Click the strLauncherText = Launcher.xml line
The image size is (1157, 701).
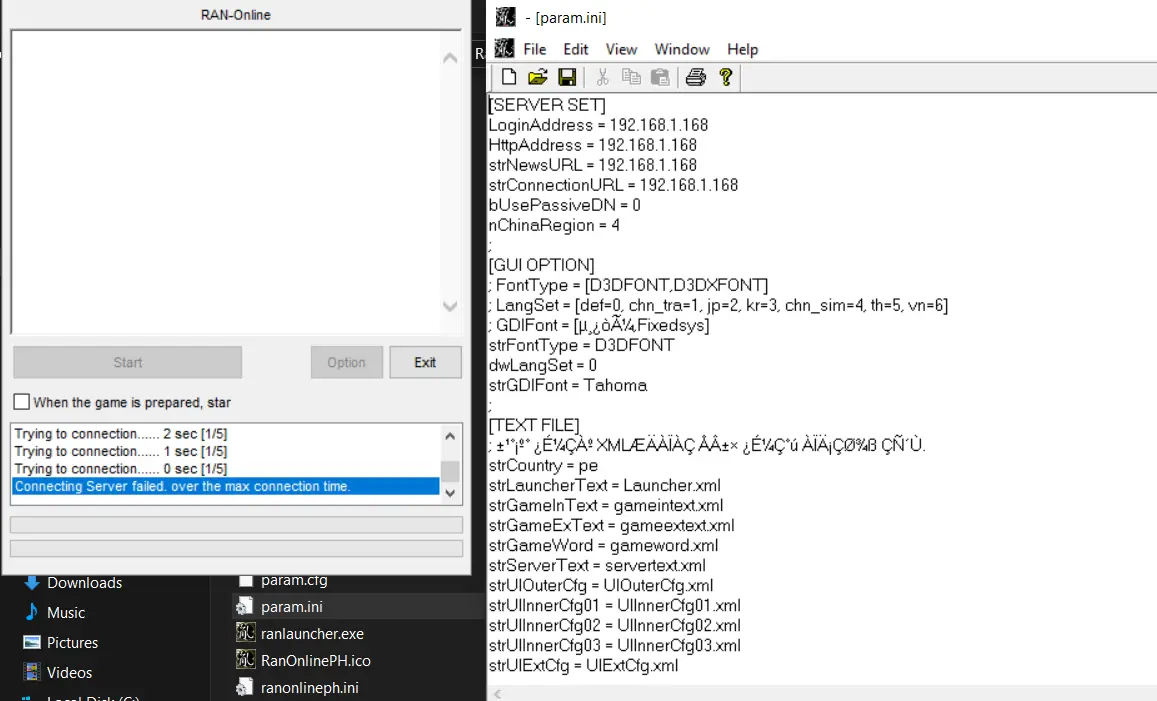pos(605,486)
